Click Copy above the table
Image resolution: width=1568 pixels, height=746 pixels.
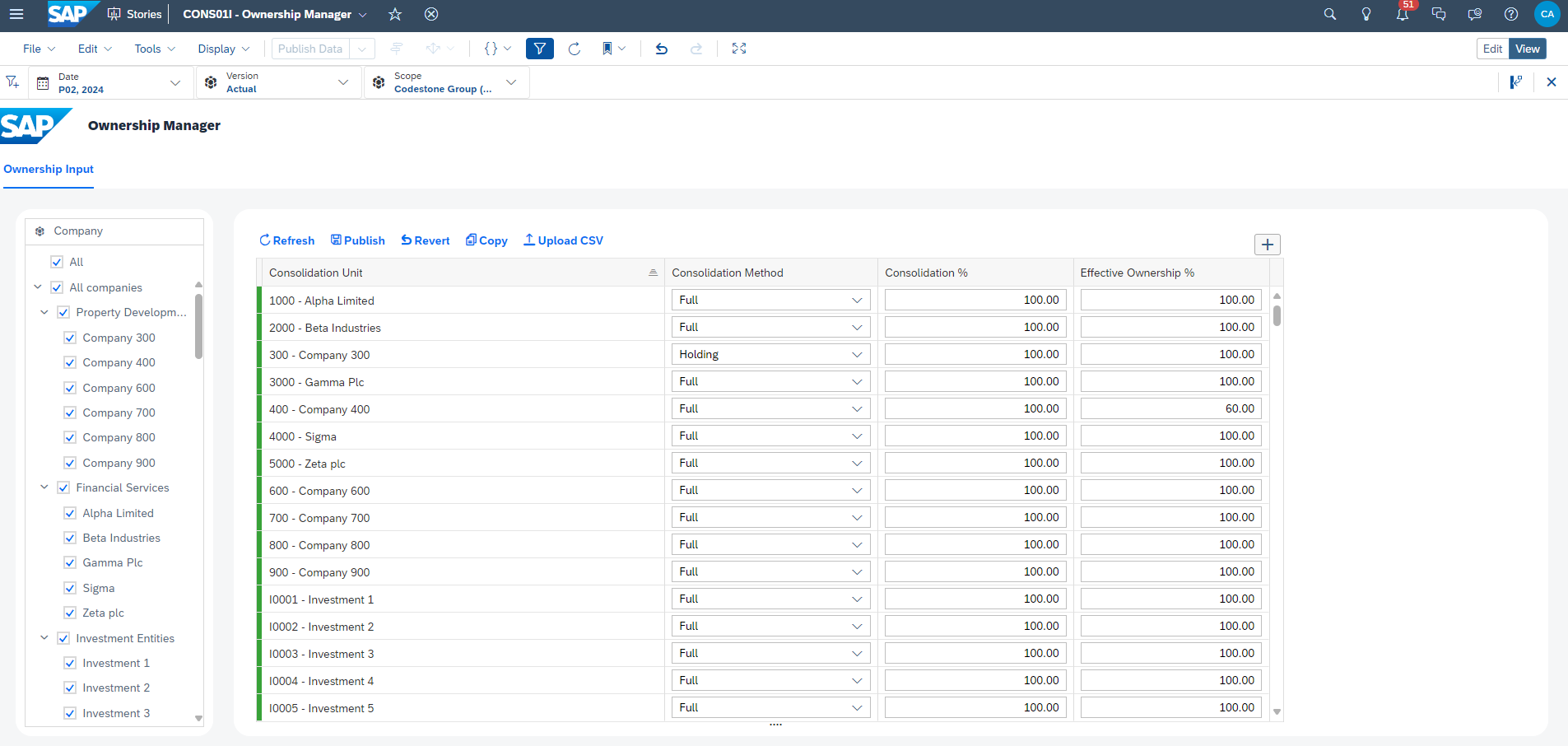coord(486,240)
